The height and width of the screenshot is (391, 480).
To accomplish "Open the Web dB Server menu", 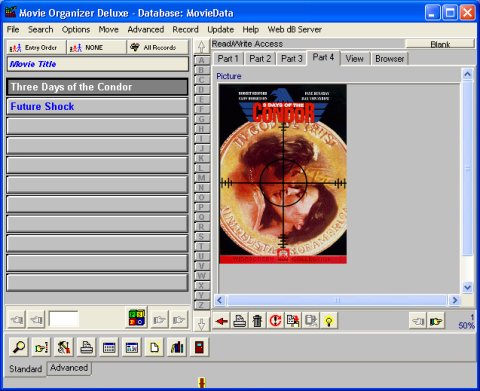I will pyautogui.click(x=295, y=29).
